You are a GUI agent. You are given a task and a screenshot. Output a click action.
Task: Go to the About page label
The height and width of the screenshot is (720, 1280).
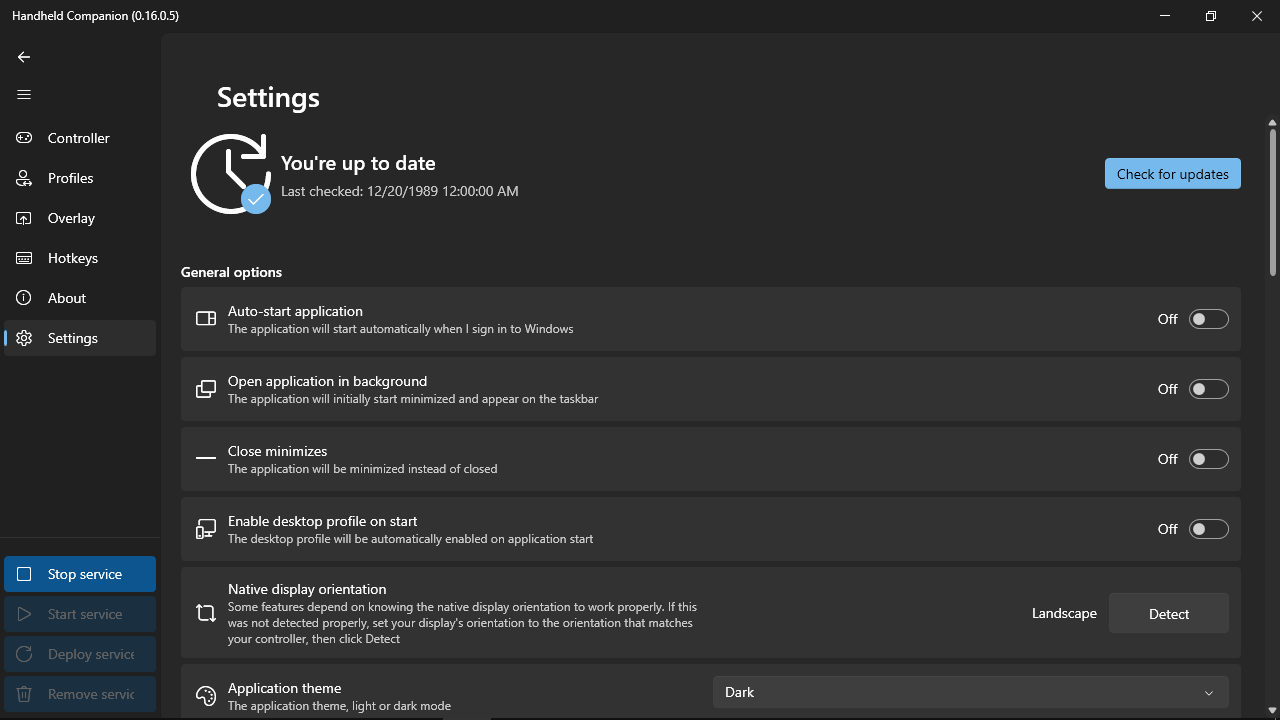click(67, 298)
